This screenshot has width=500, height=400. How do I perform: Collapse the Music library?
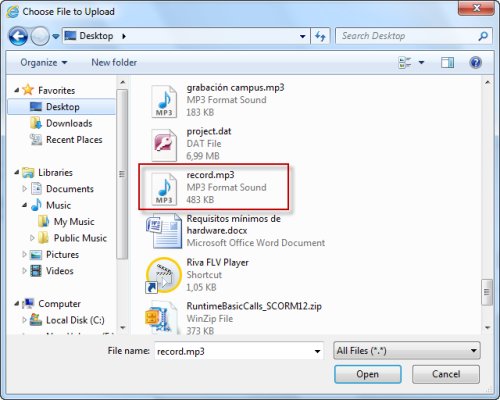coord(24,205)
